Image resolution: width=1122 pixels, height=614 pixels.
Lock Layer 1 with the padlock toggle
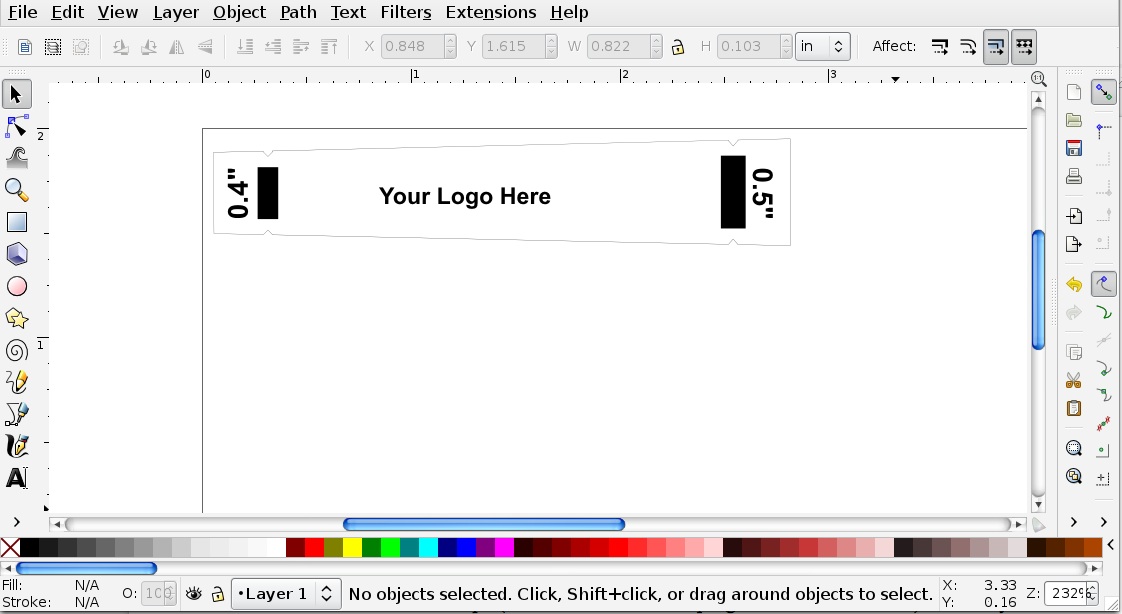point(217,593)
